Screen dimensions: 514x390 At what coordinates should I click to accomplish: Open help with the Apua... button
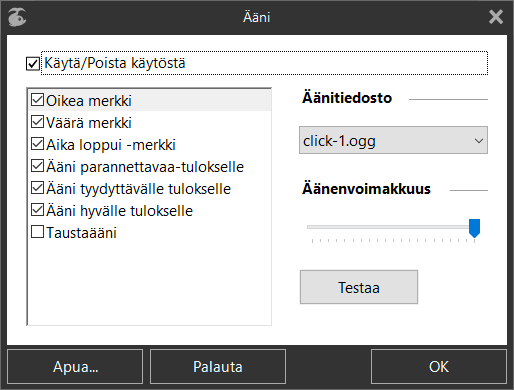(x=75, y=367)
